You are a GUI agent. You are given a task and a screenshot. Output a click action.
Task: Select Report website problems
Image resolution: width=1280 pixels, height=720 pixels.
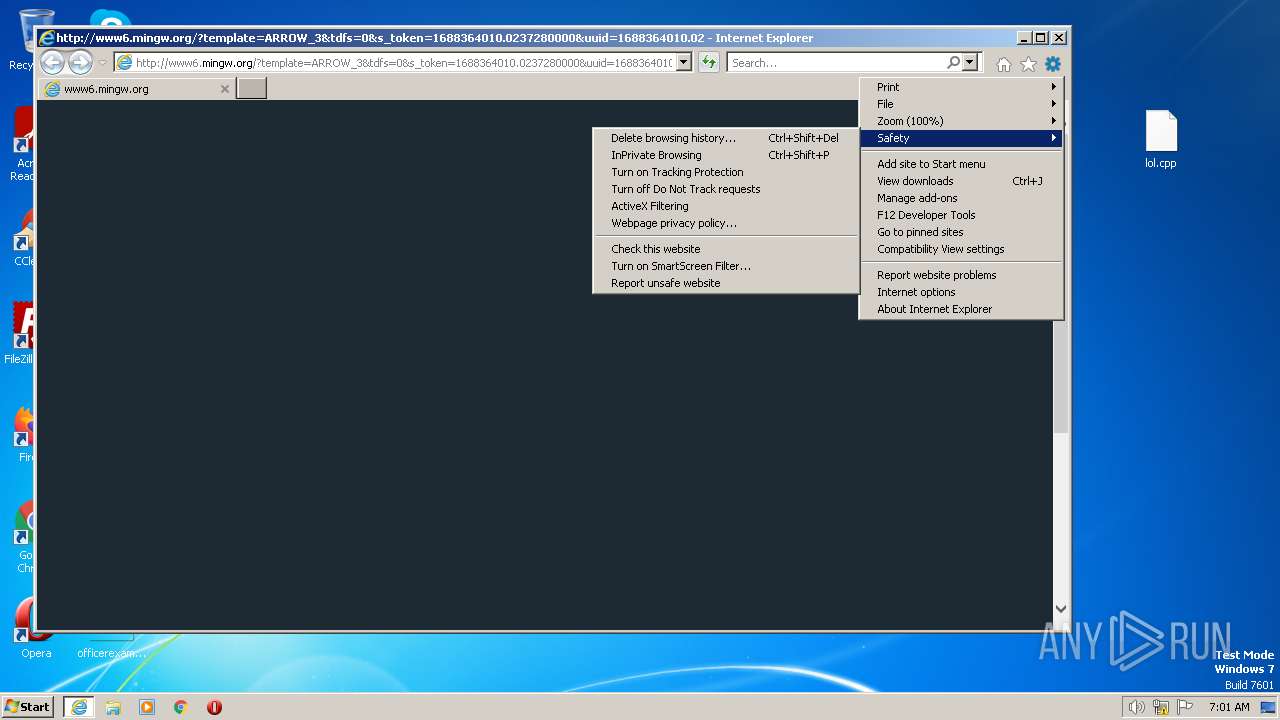[961, 275]
